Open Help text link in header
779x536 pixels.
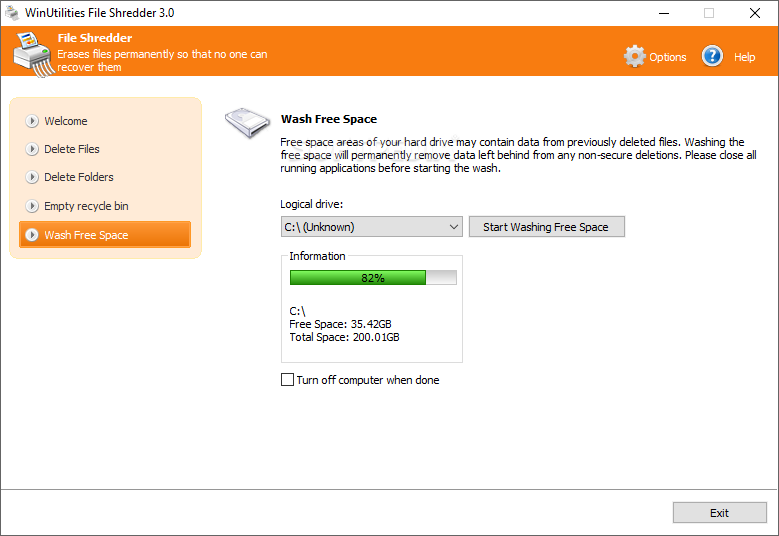[744, 57]
